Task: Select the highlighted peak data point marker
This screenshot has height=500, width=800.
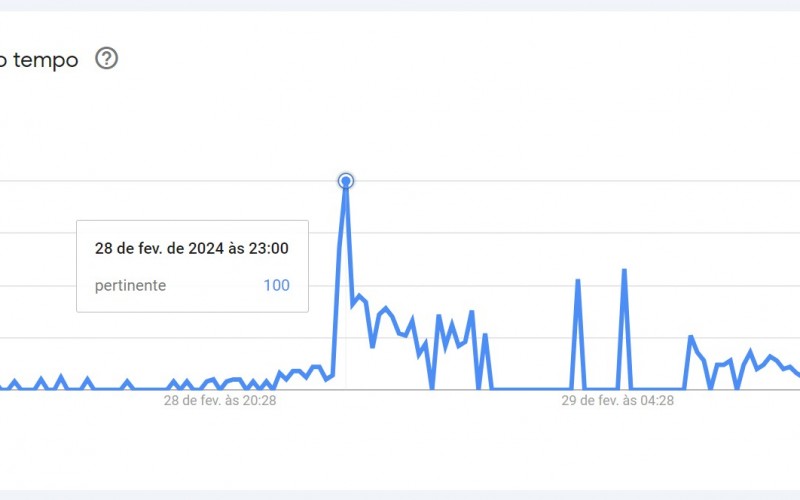Action: 346,181
